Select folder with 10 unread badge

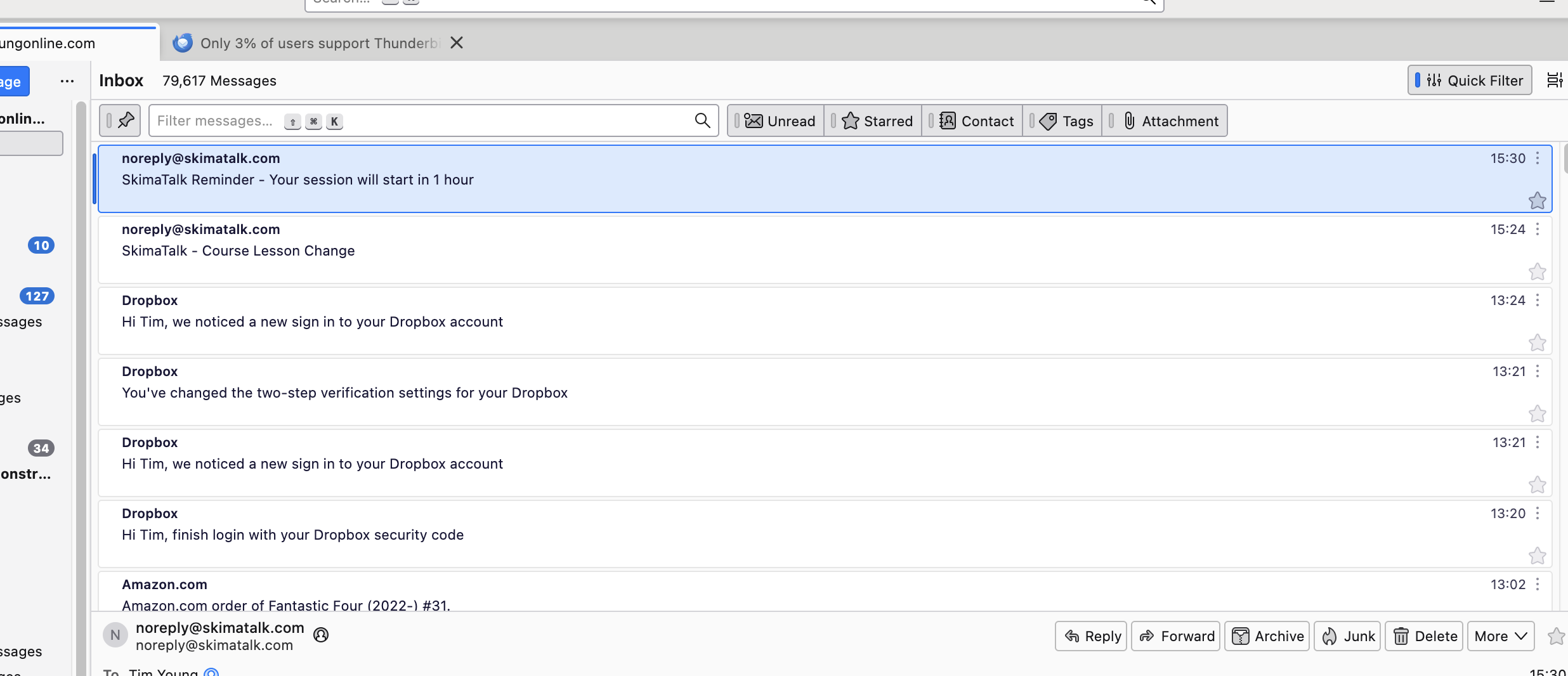point(41,245)
